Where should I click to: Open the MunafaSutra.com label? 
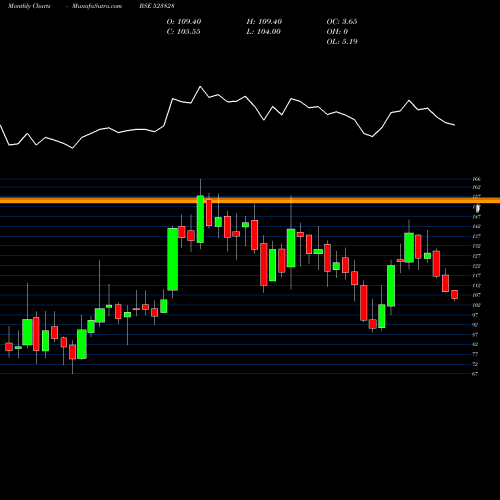[x=97, y=6]
